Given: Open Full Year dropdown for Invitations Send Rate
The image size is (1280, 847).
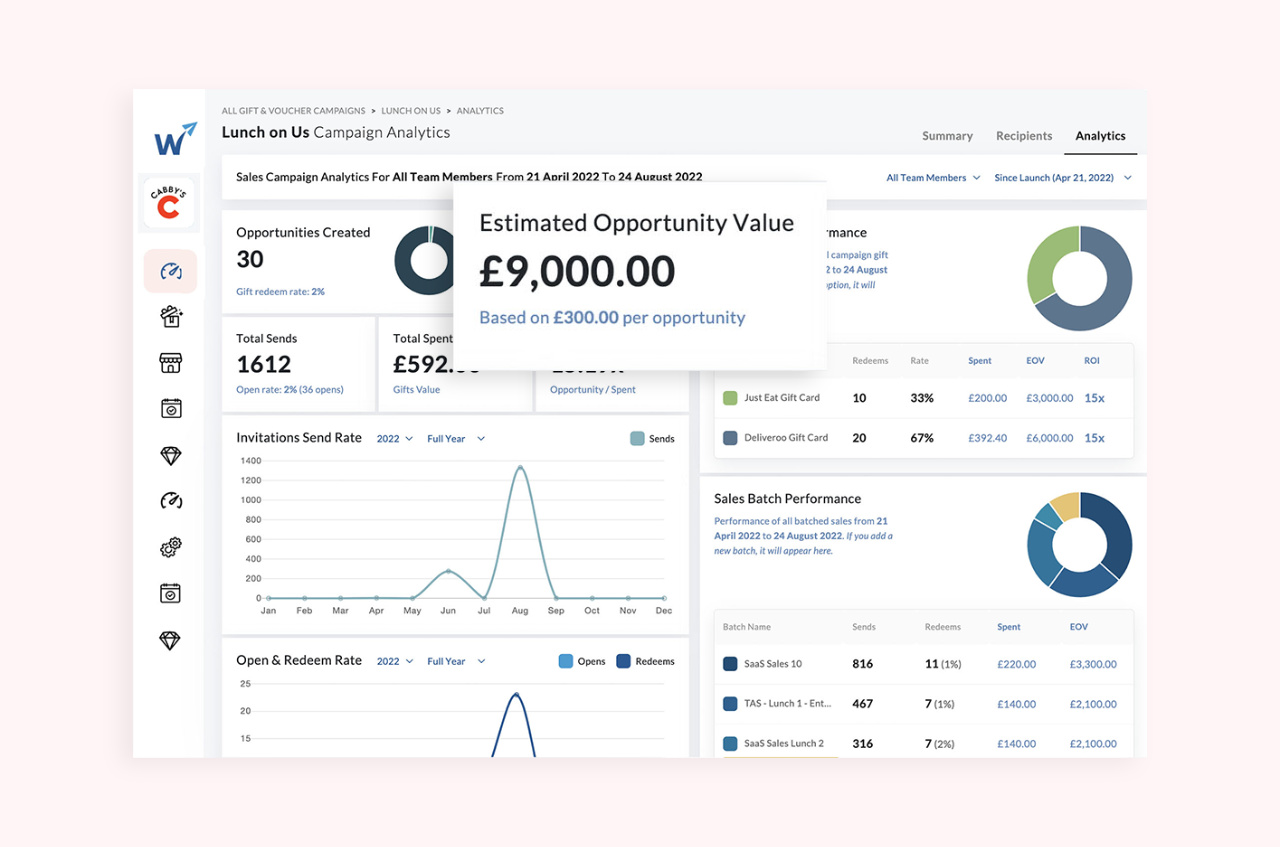Looking at the screenshot, I should click(x=456, y=438).
